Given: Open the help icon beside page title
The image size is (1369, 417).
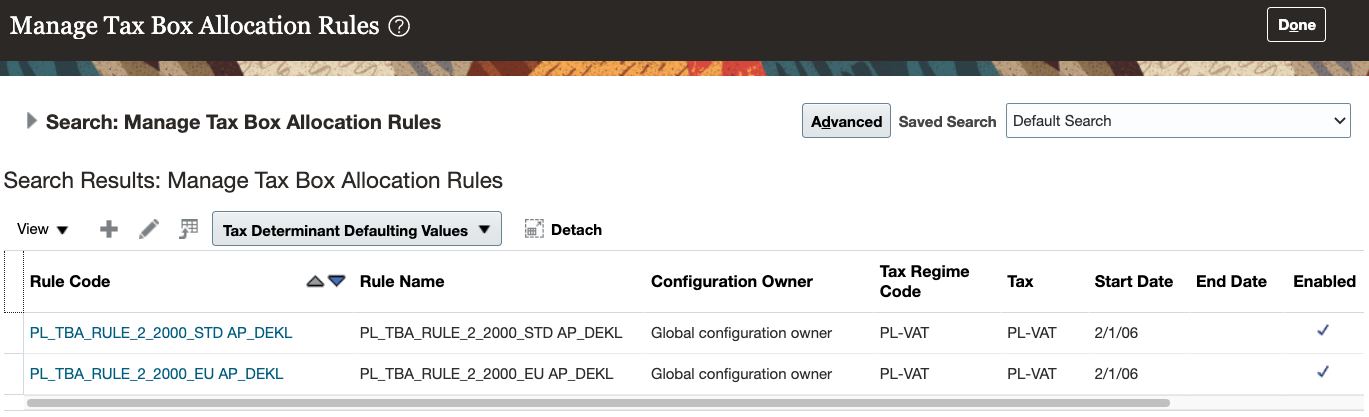Looking at the screenshot, I should (399, 27).
